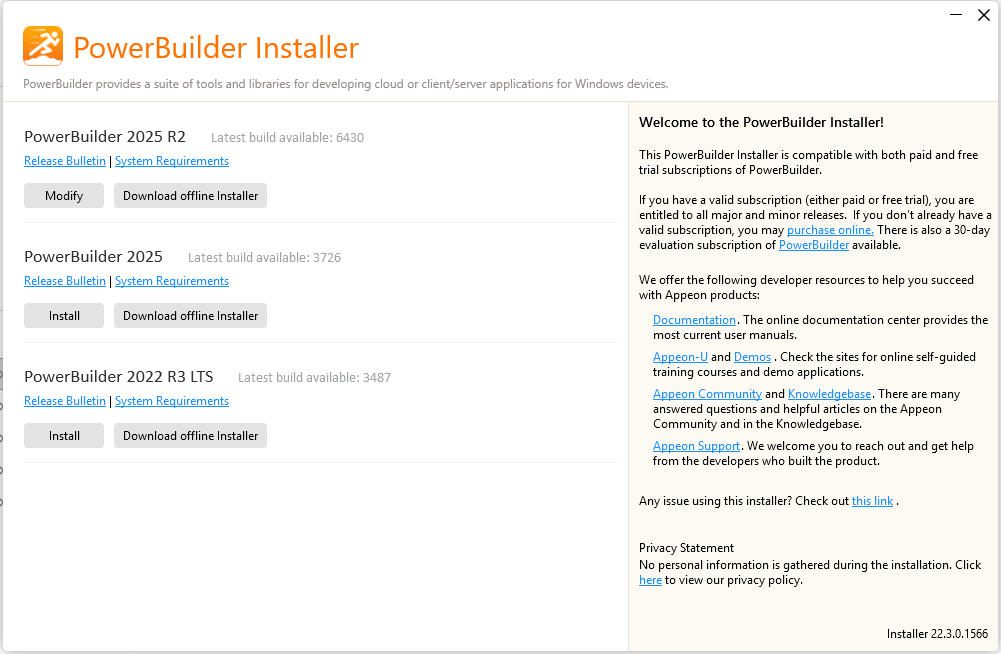Open the Knowledgebase link
Screen dimensions: 1001x654
tap(829, 394)
